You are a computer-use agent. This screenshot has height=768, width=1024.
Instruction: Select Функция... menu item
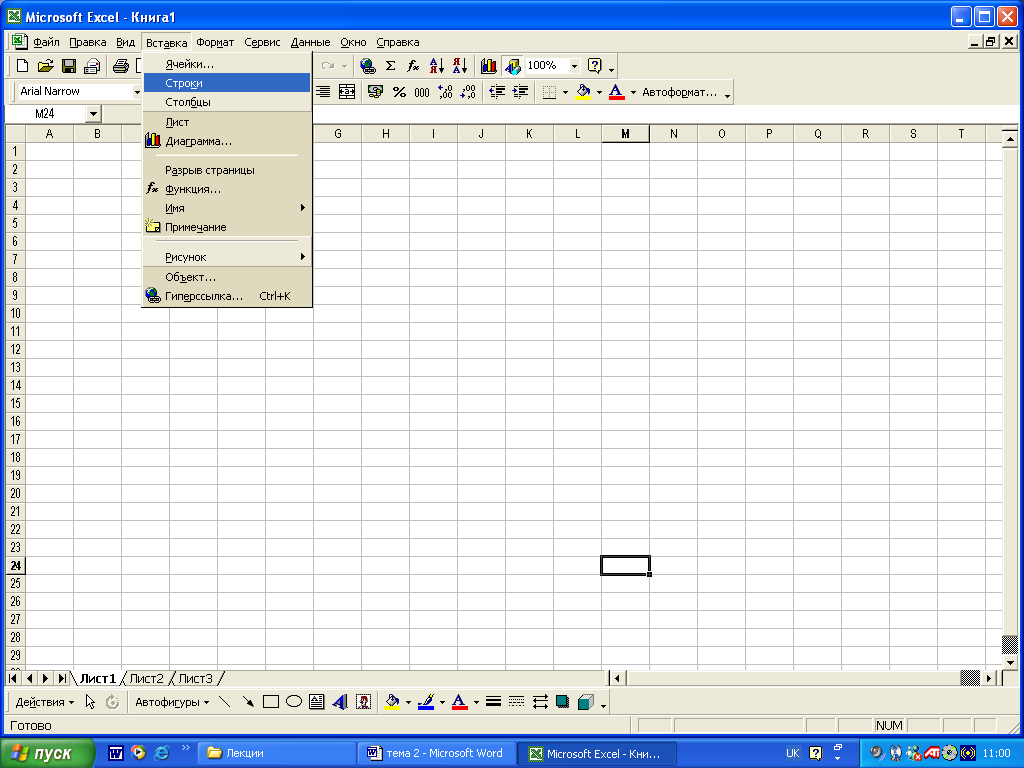pyautogui.click(x=227, y=189)
